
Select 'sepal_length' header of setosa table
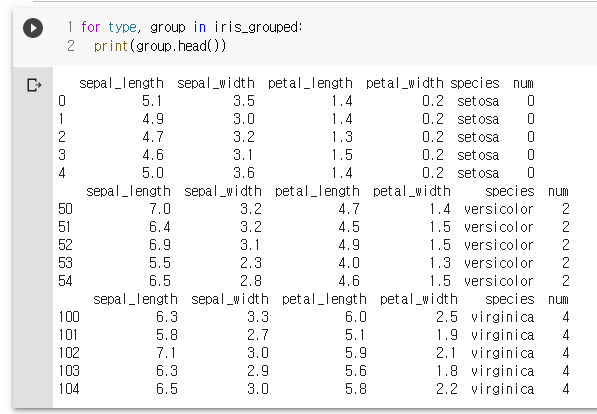point(121,83)
